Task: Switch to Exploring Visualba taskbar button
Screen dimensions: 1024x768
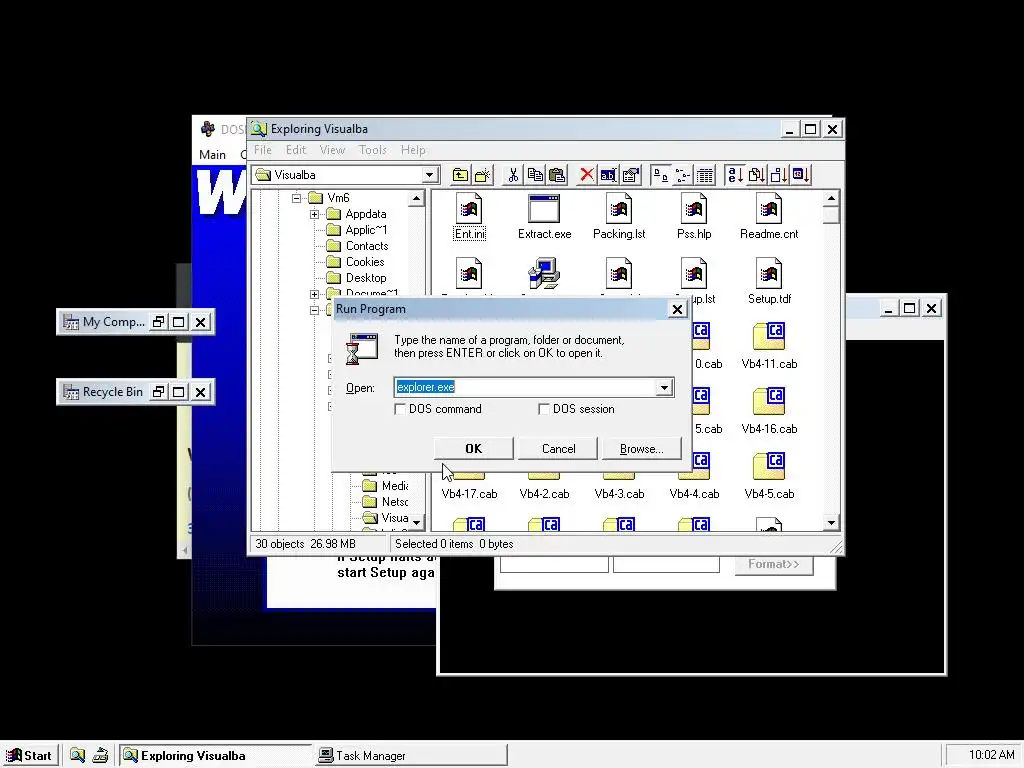Action: (216, 756)
